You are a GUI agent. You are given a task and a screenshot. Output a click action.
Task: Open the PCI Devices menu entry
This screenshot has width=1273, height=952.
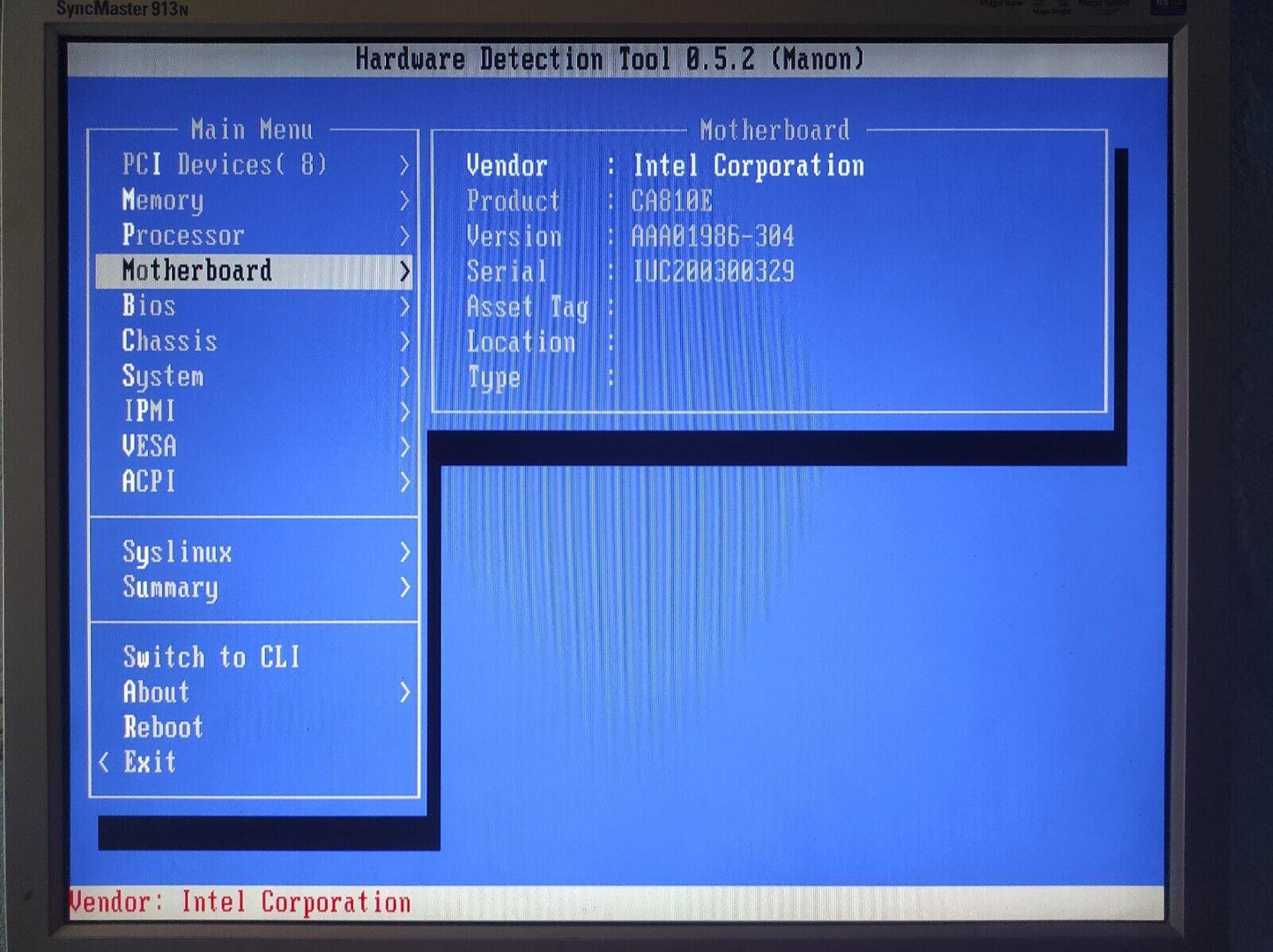pos(224,165)
